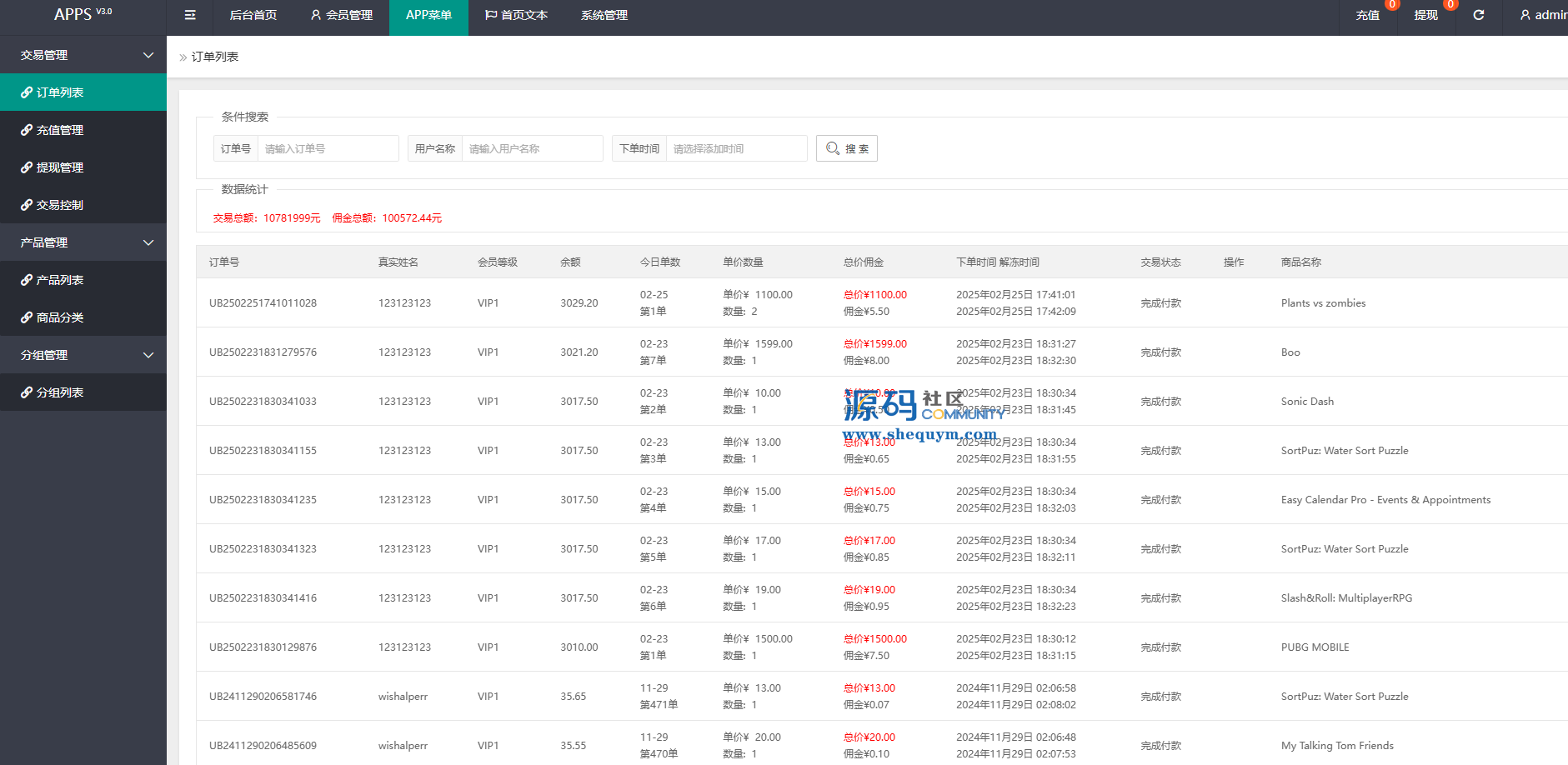
Task: Click order number UB2502231830129876
Action: tap(263, 647)
